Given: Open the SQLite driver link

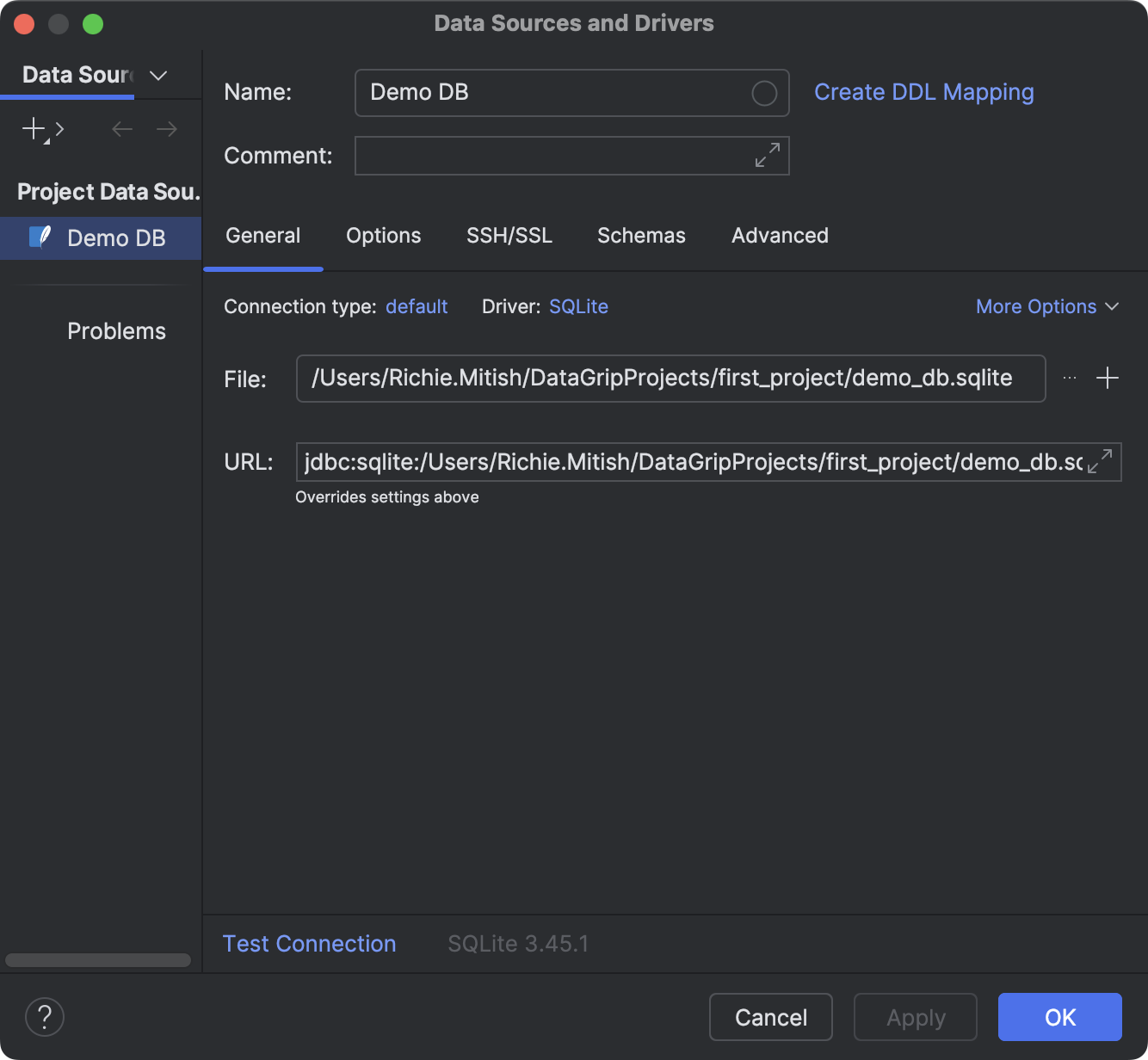Looking at the screenshot, I should click(x=577, y=306).
